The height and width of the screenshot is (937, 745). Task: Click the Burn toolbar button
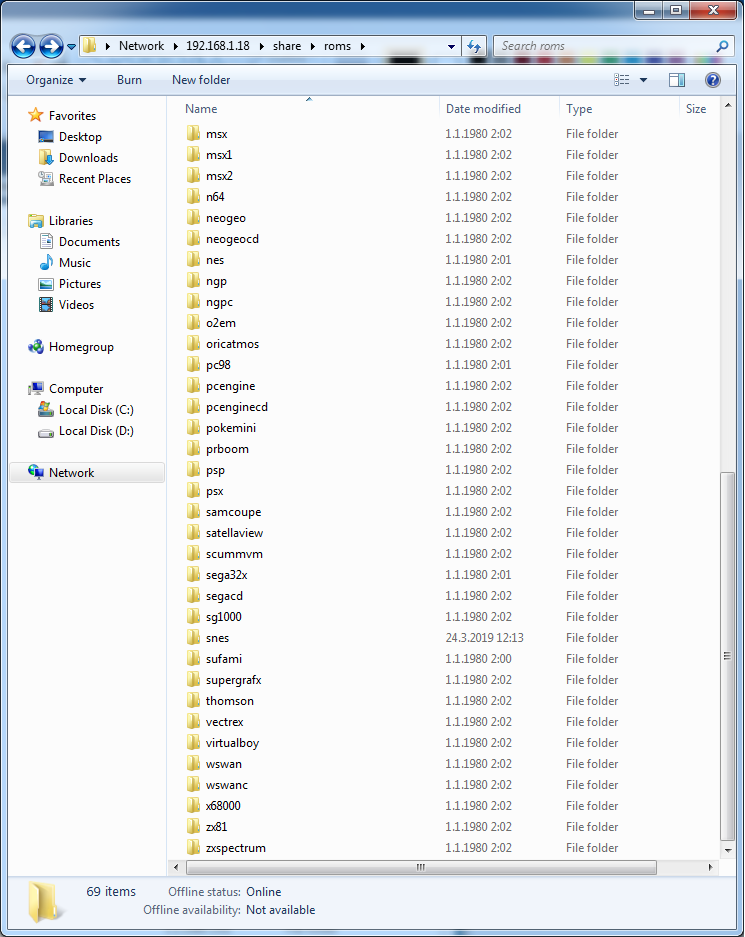[x=129, y=80]
